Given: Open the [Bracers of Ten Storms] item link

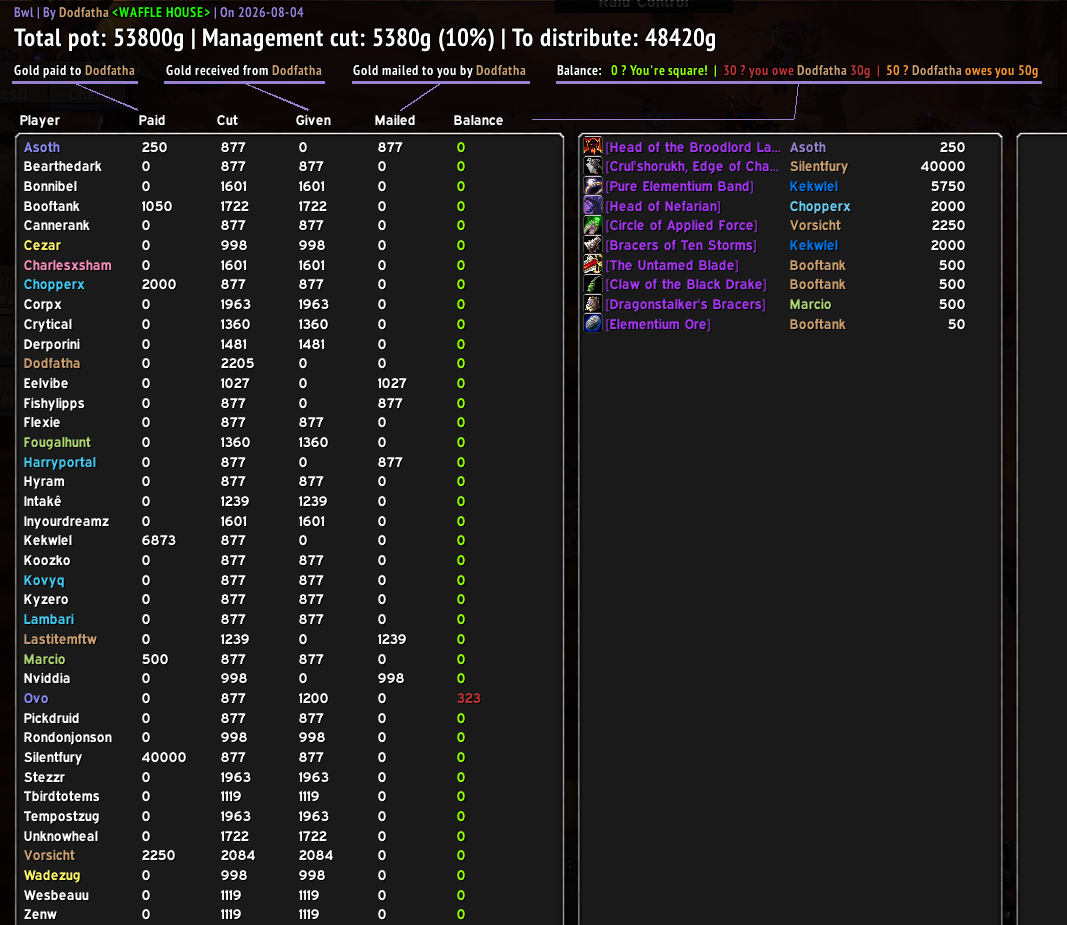Looking at the screenshot, I should (x=681, y=245).
